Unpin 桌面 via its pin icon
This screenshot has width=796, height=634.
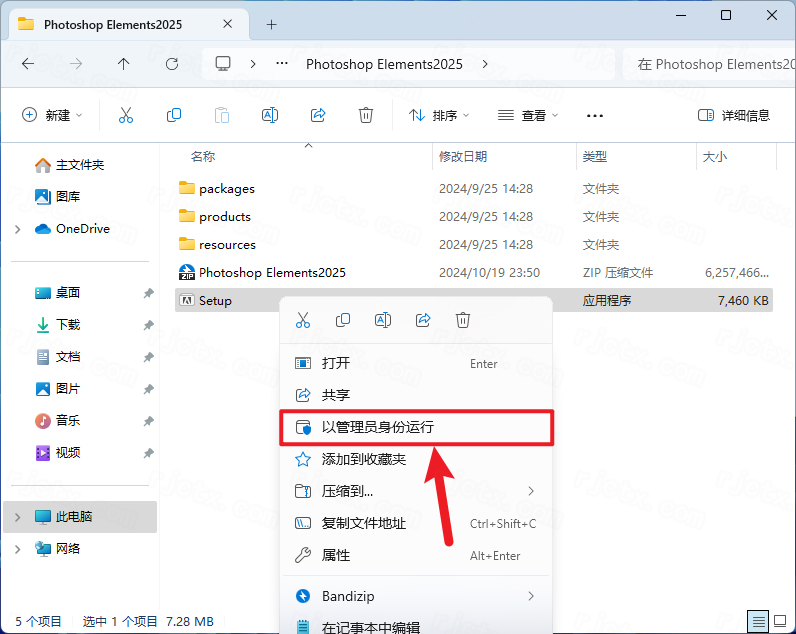(148, 293)
